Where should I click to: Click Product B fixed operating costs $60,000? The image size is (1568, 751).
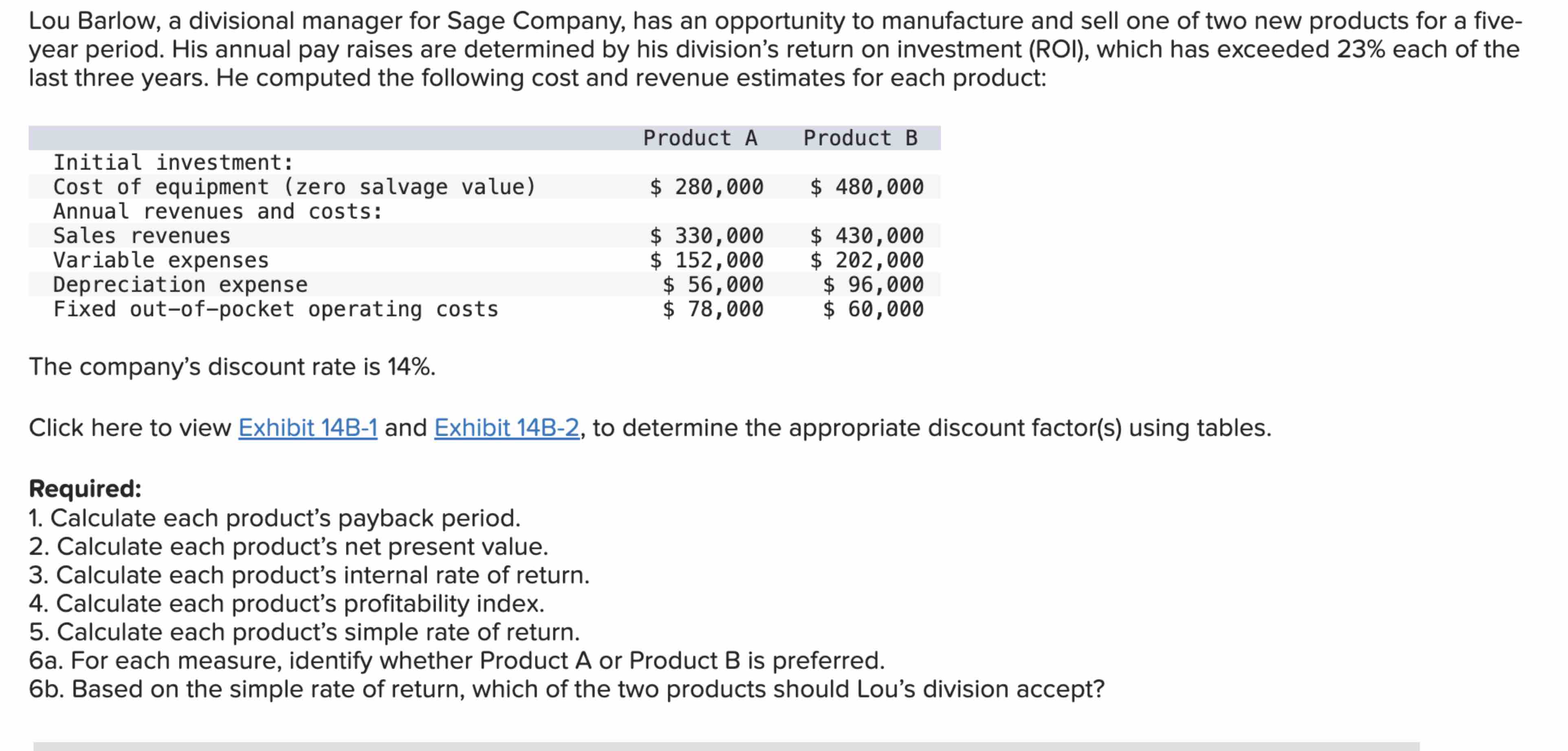(x=873, y=309)
